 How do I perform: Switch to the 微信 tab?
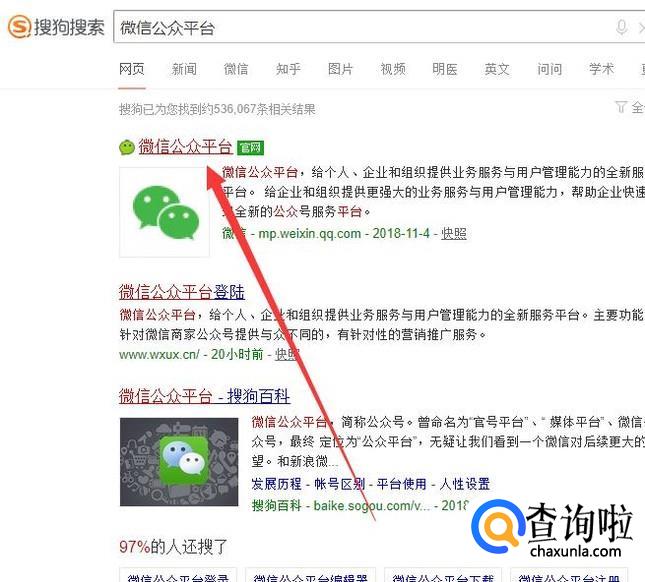[x=236, y=69]
